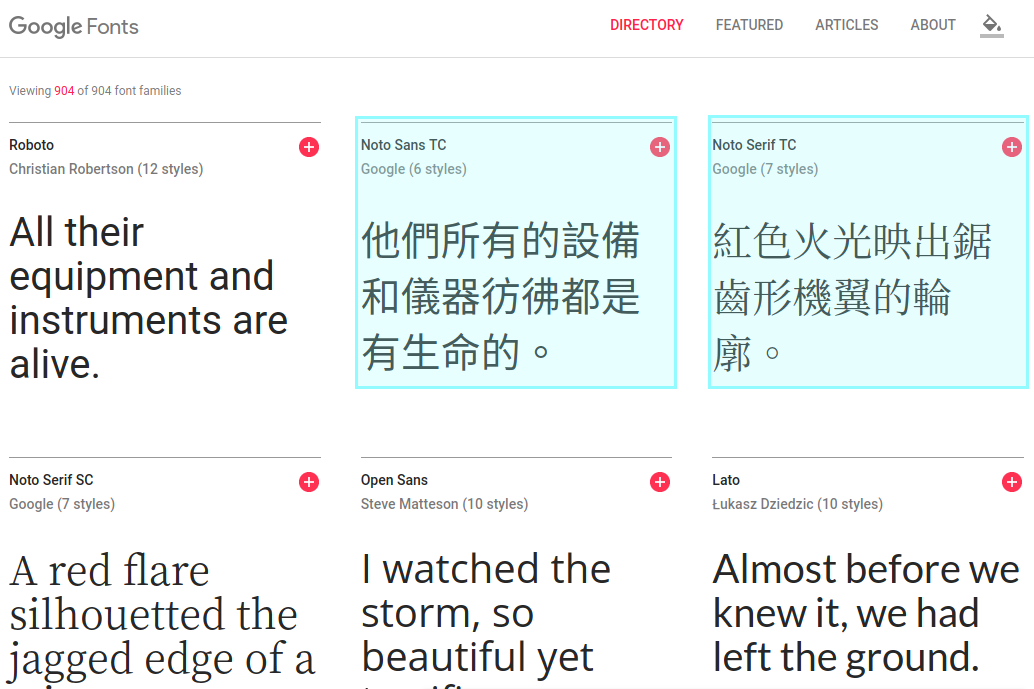The height and width of the screenshot is (689, 1034).
Task: Open the Noto Serif TC font title
Action: point(754,145)
